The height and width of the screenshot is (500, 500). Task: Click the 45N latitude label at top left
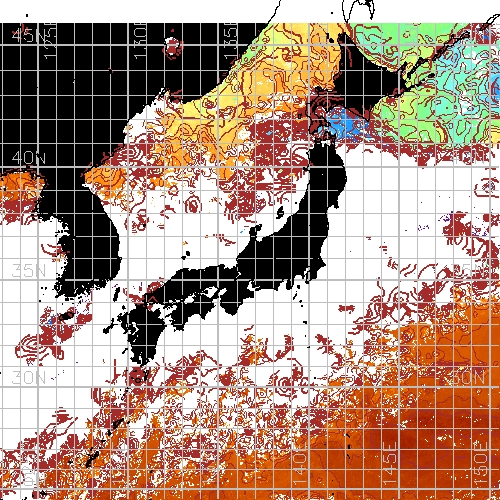tap(23, 35)
